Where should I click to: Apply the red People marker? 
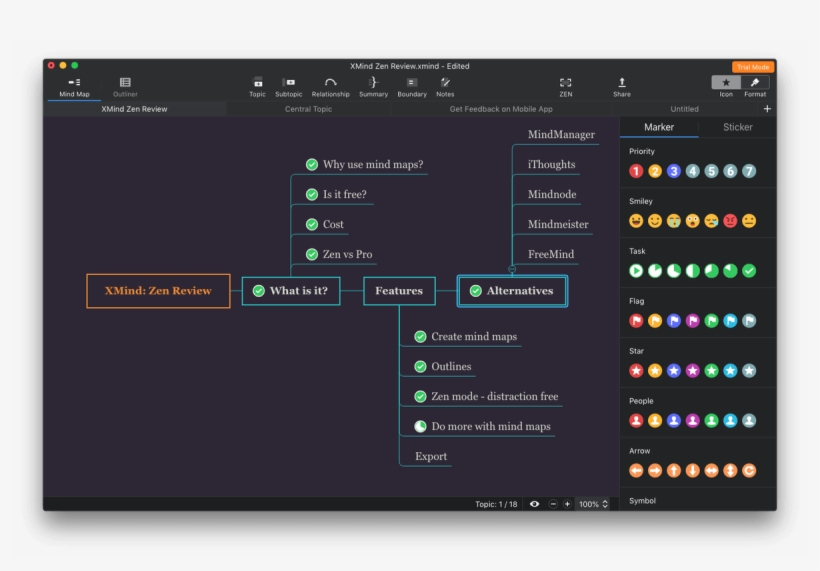[636, 420]
